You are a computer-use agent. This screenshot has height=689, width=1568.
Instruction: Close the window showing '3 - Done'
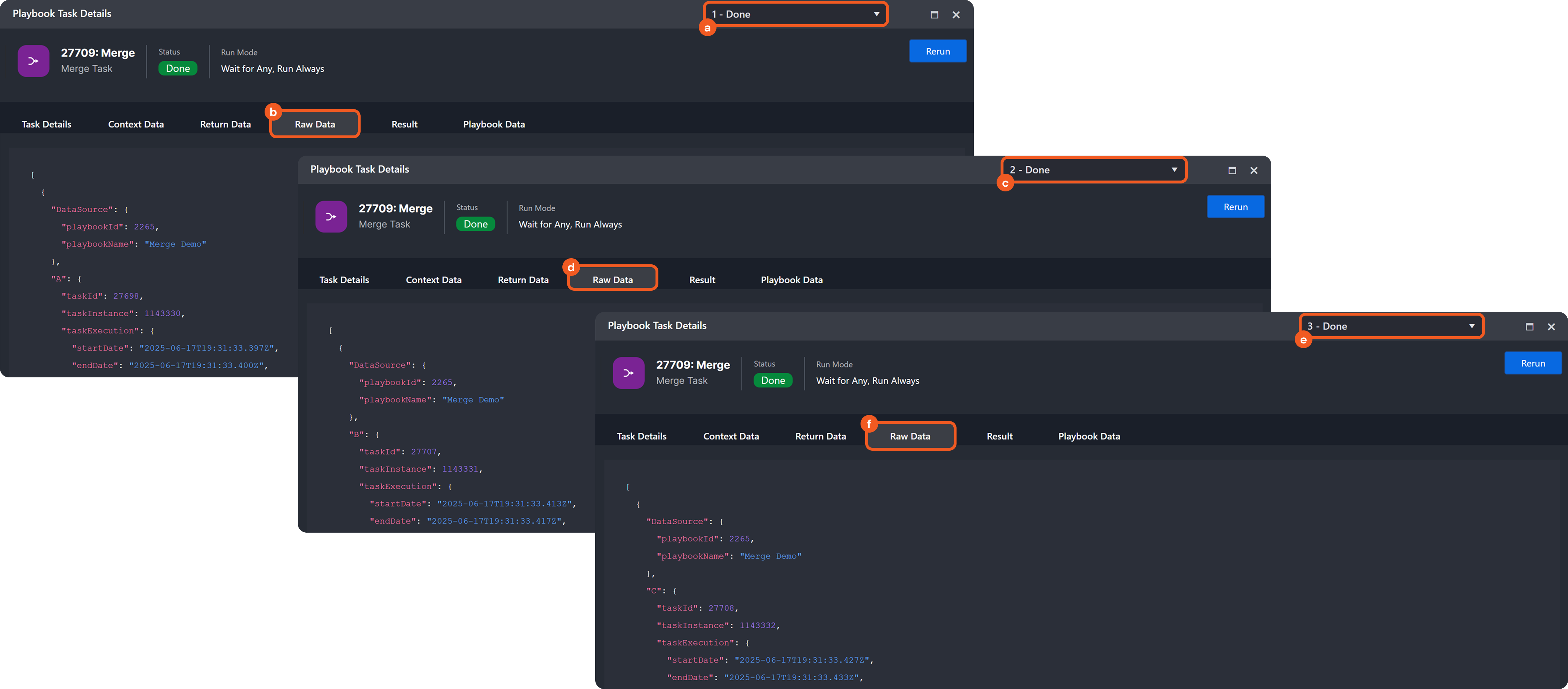click(x=1551, y=326)
